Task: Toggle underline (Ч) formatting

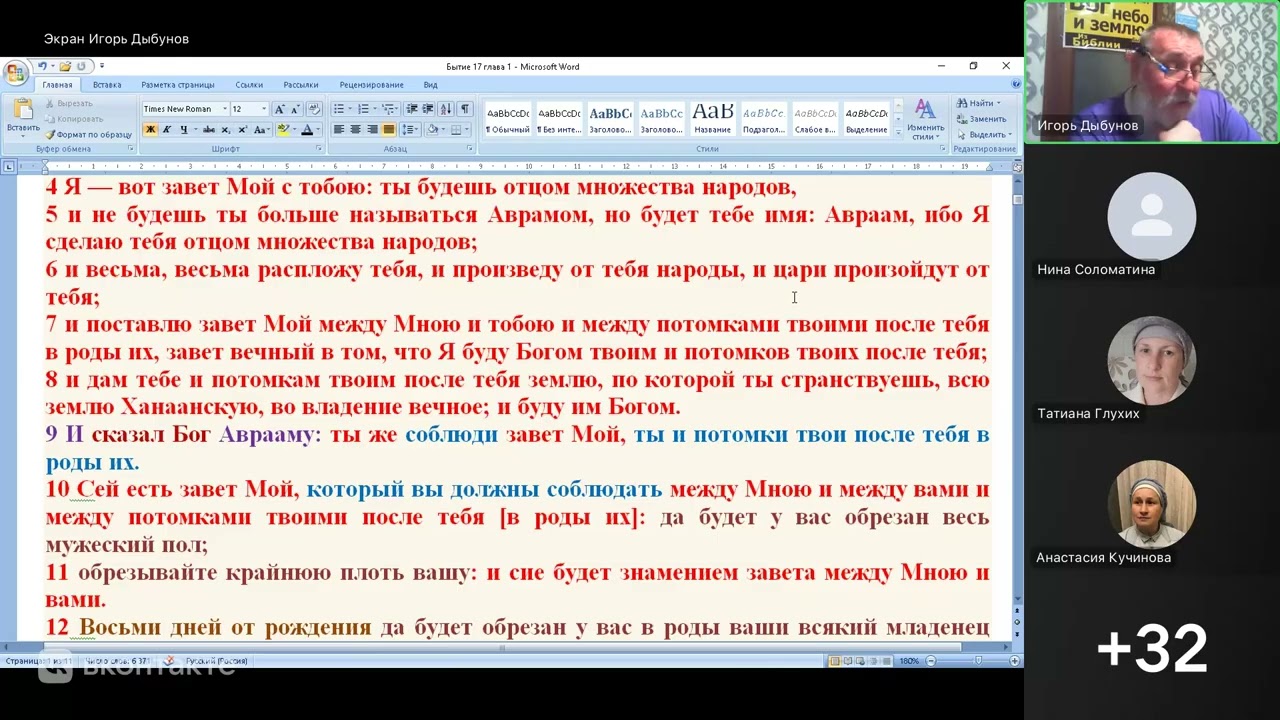Action: coord(182,130)
